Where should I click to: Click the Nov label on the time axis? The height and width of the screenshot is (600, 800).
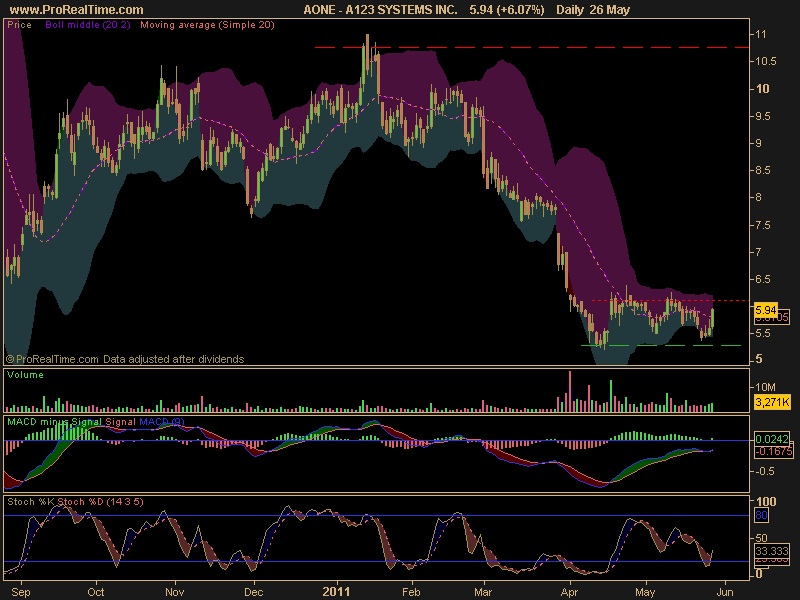click(174, 592)
